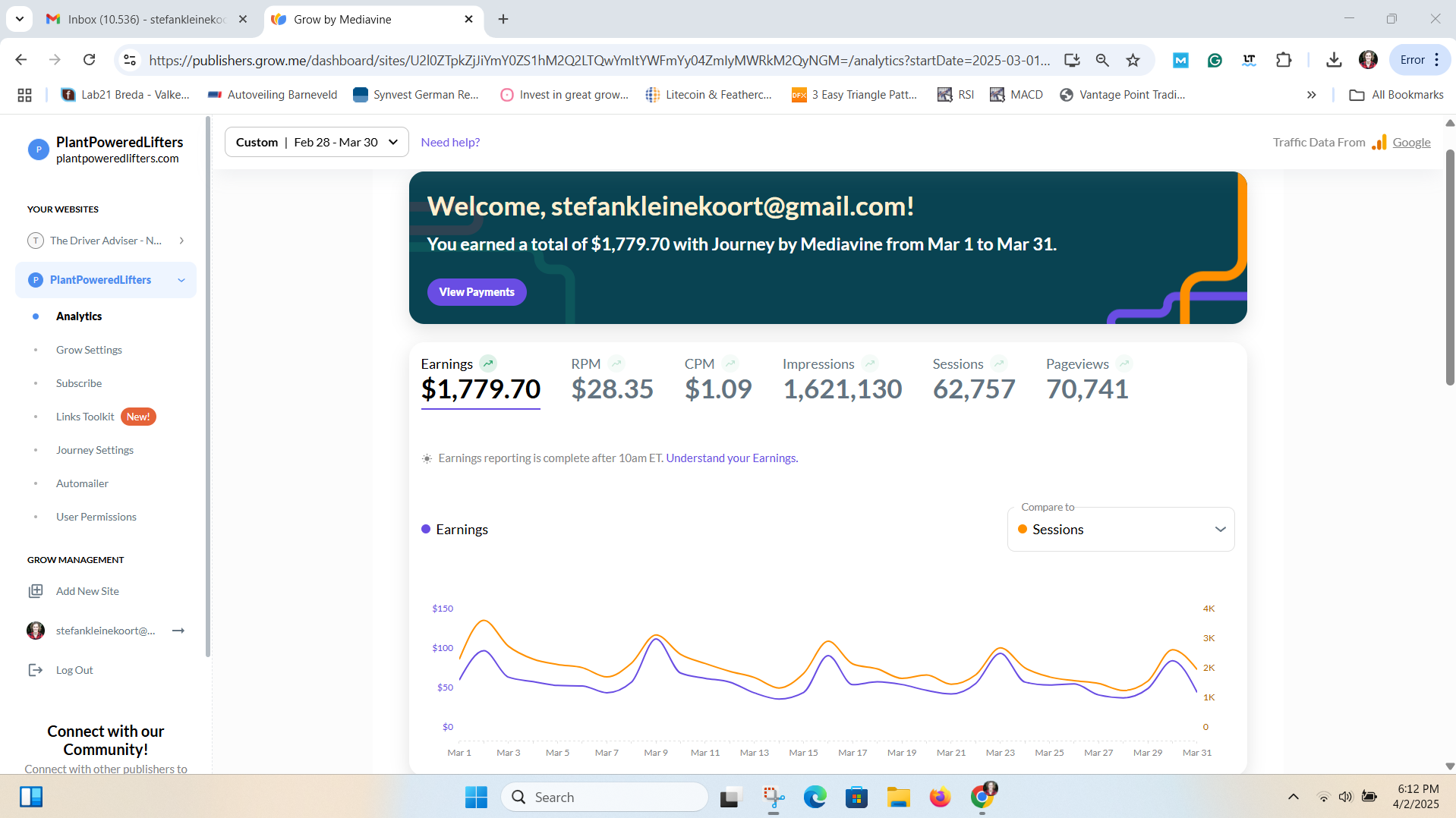Expand The Driver Adviser site entry
1456x818 pixels.
[x=181, y=241]
